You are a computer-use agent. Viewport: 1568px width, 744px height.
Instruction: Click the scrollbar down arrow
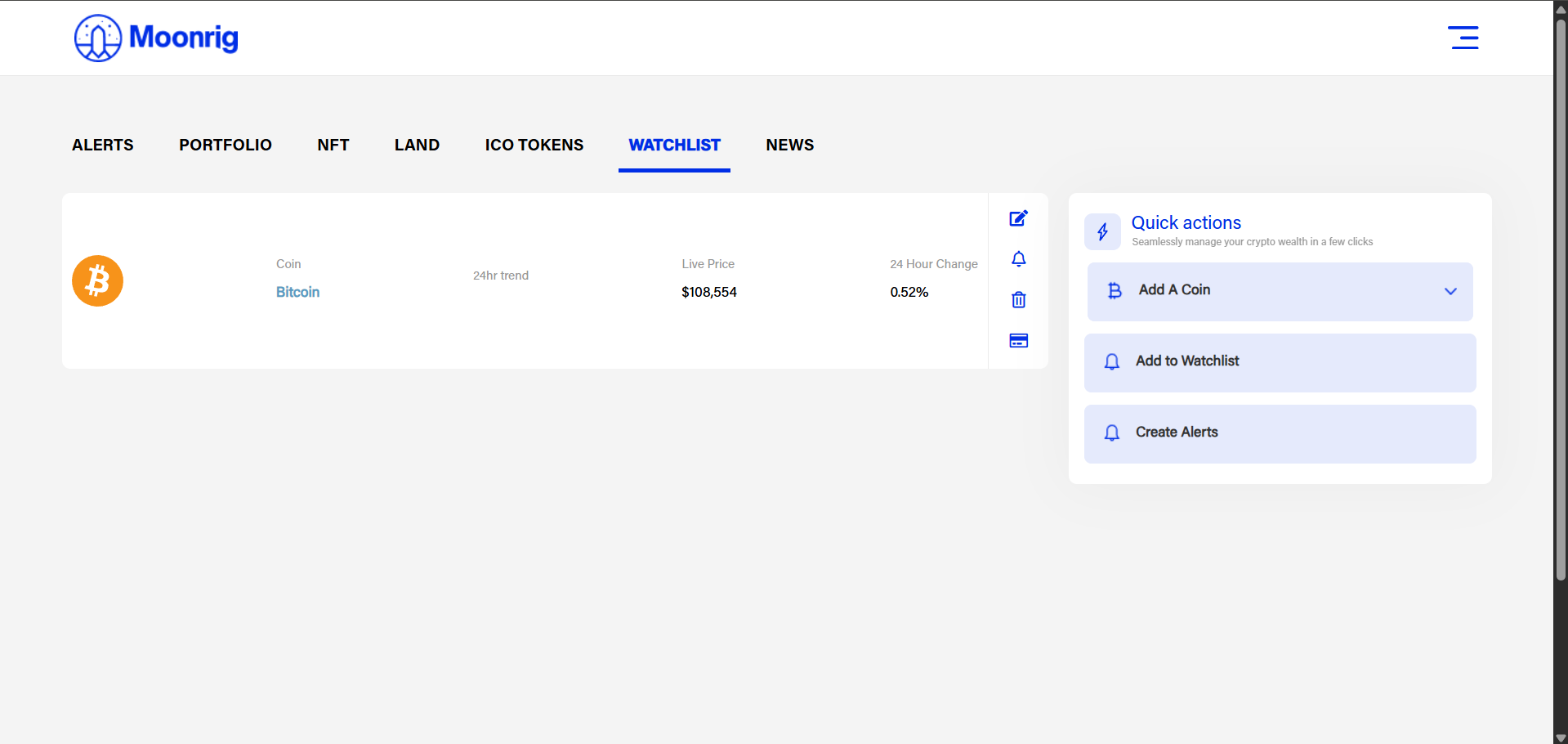pos(1561,737)
